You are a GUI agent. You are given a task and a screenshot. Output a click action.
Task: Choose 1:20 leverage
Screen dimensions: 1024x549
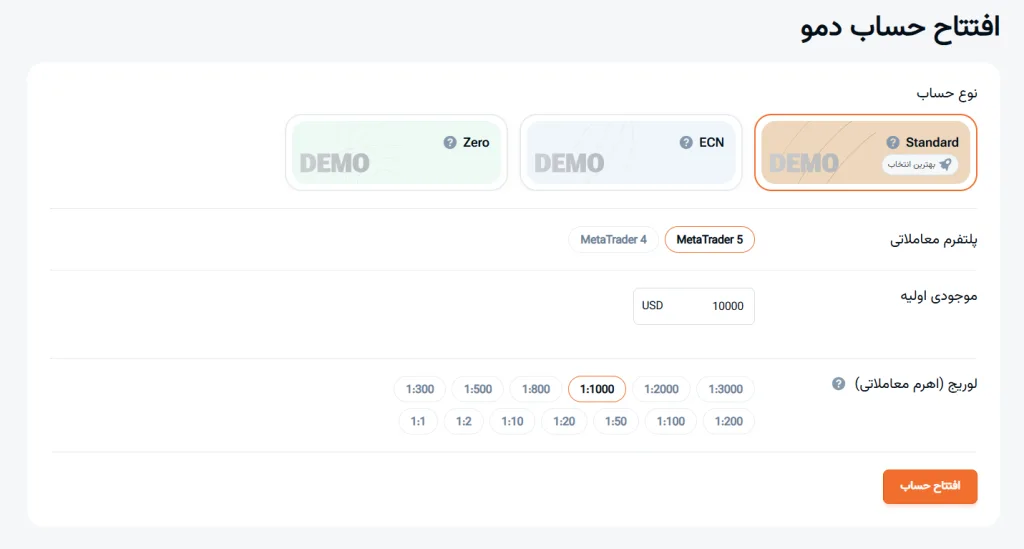pyautogui.click(x=564, y=421)
